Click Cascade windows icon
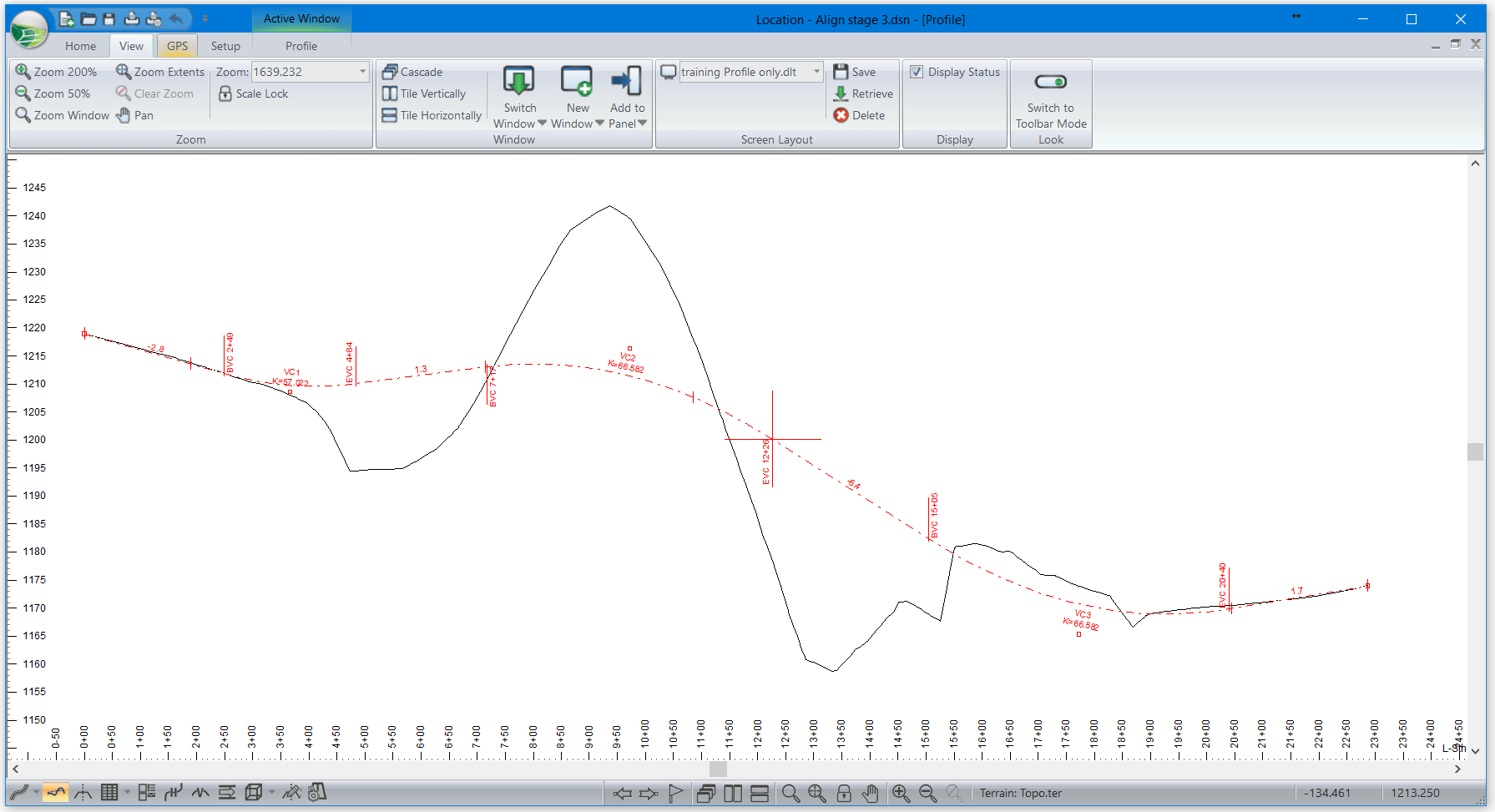This screenshot has width=1495, height=812. pos(390,72)
